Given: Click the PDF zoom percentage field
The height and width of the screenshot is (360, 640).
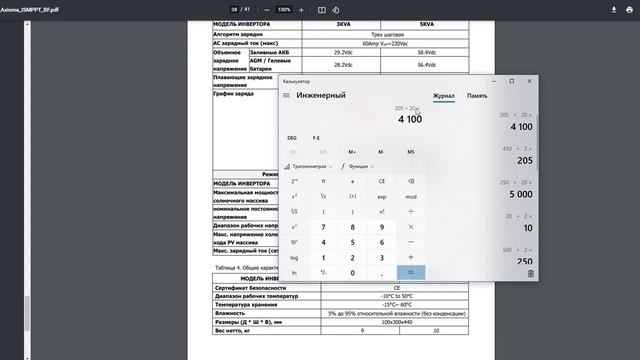Looking at the screenshot, I should (x=284, y=9).
